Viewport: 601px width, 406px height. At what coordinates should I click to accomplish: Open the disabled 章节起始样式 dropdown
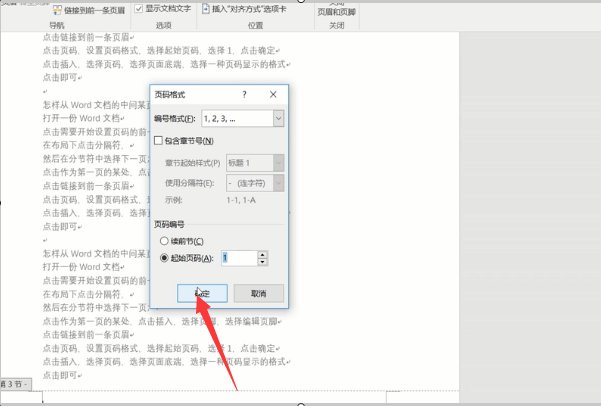coord(279,163)
